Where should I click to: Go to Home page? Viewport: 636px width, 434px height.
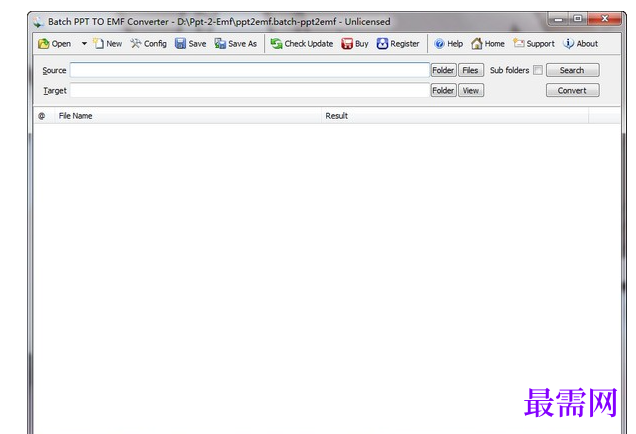coord(488,43)
